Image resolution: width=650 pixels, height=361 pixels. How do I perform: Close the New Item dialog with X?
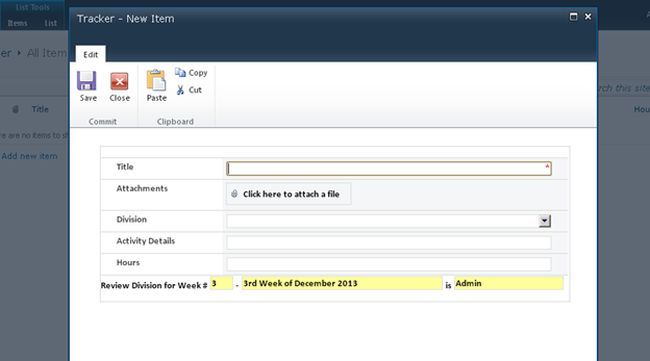pyautogui.click(x=588, y=17)
